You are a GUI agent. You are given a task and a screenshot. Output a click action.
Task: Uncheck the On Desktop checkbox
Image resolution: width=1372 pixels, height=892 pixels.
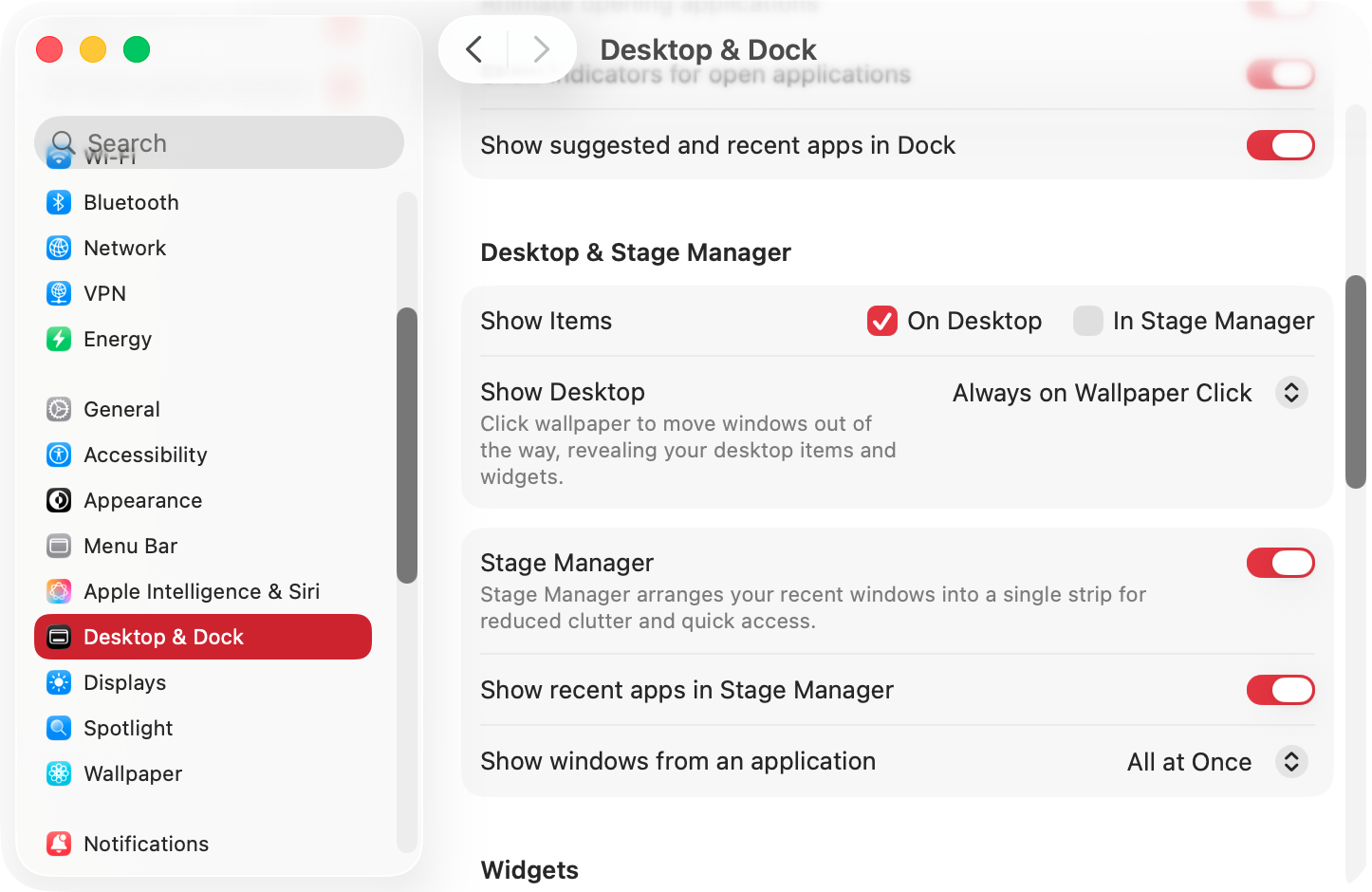(x=881, y=321)
